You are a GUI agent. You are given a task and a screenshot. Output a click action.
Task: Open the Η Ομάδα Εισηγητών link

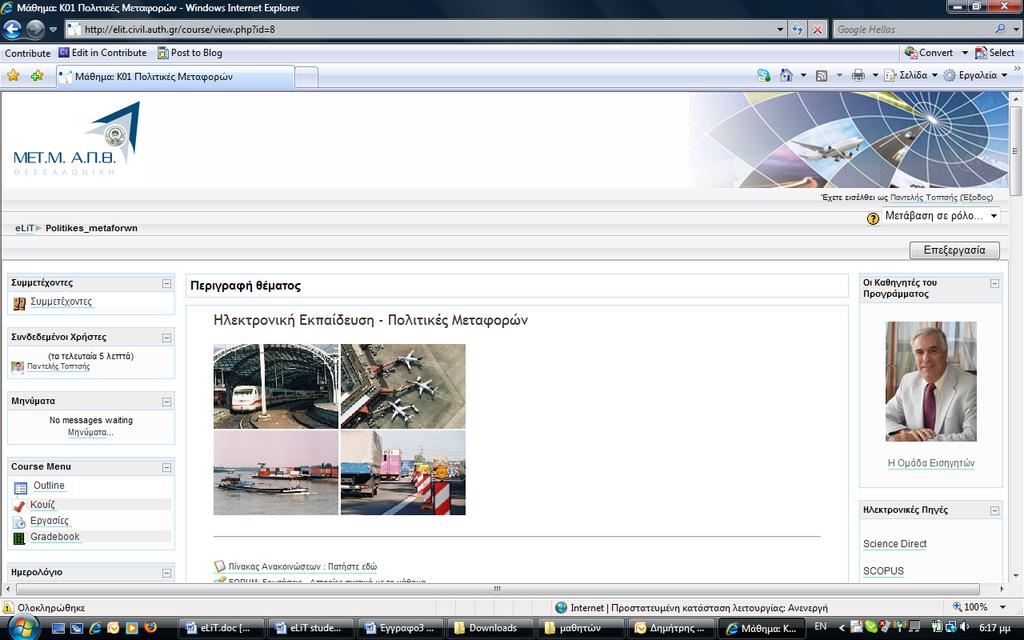[x=931, y=463]
